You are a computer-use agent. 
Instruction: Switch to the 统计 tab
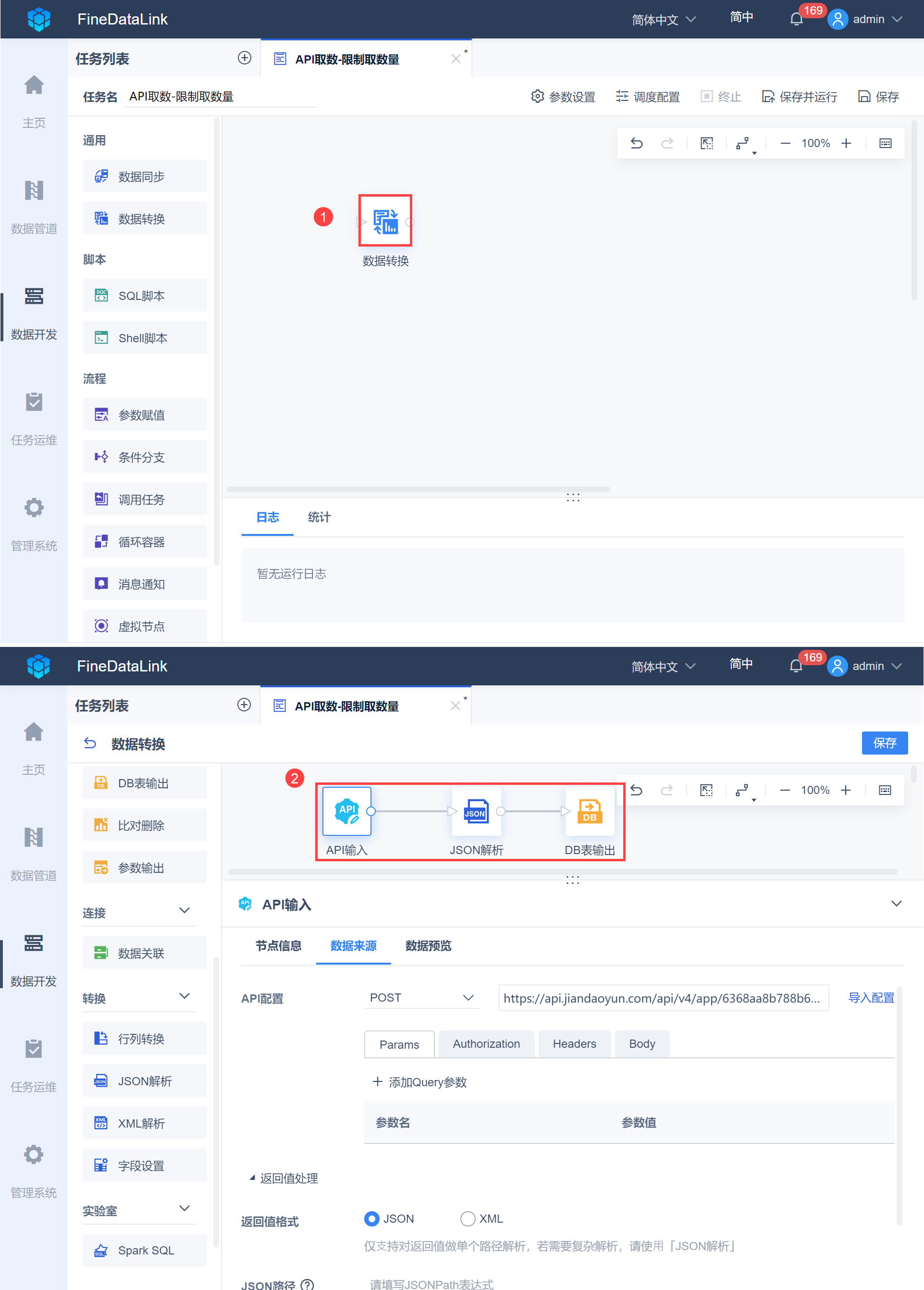(319, 517)
